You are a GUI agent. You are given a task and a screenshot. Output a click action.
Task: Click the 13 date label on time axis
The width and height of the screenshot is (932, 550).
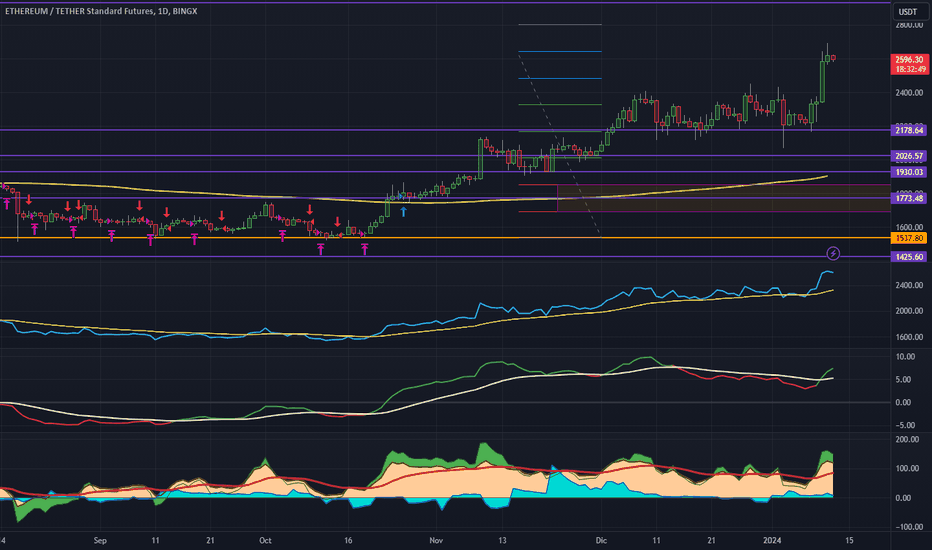click(502, 540)
